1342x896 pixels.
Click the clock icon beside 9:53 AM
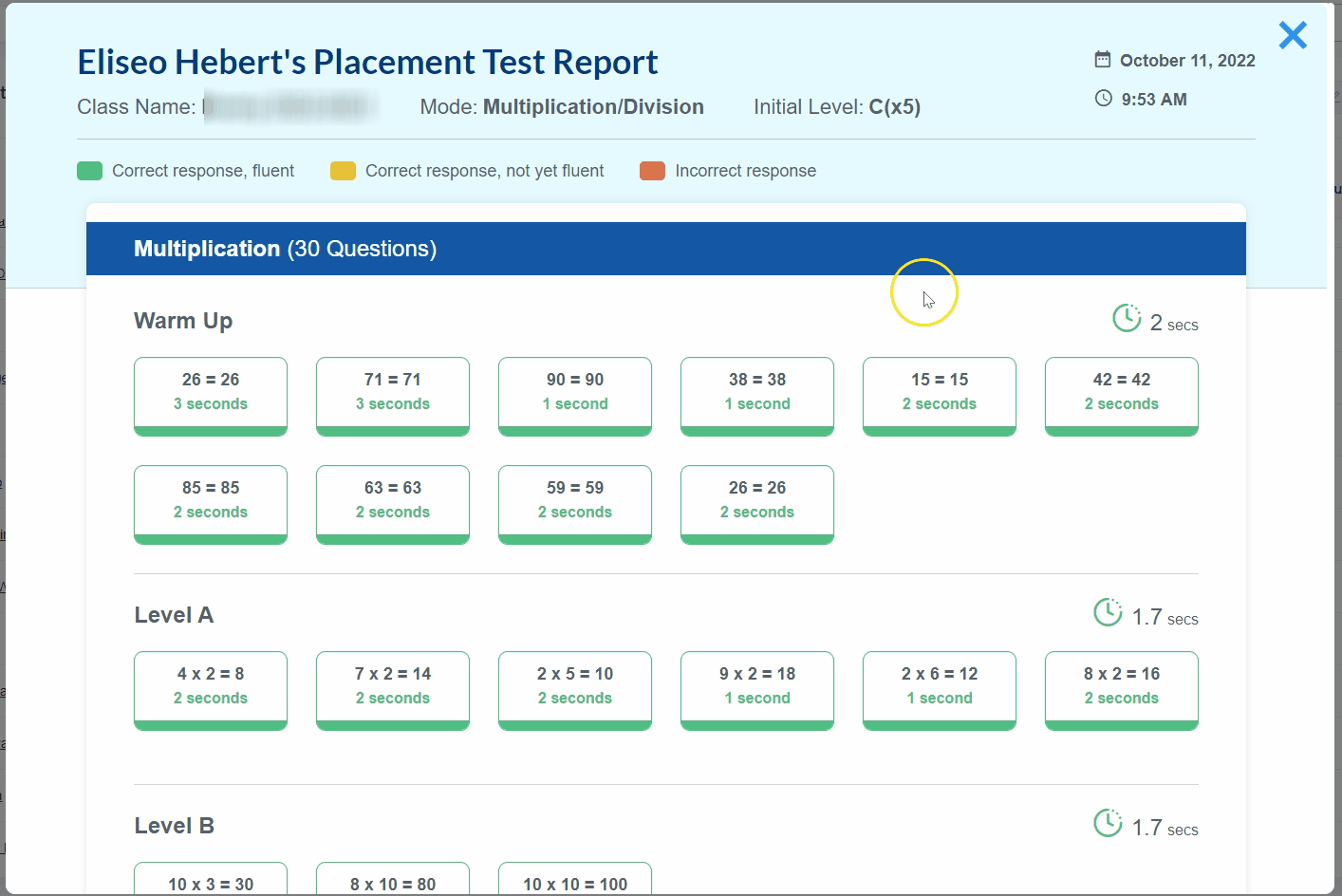pos(1103,99)
